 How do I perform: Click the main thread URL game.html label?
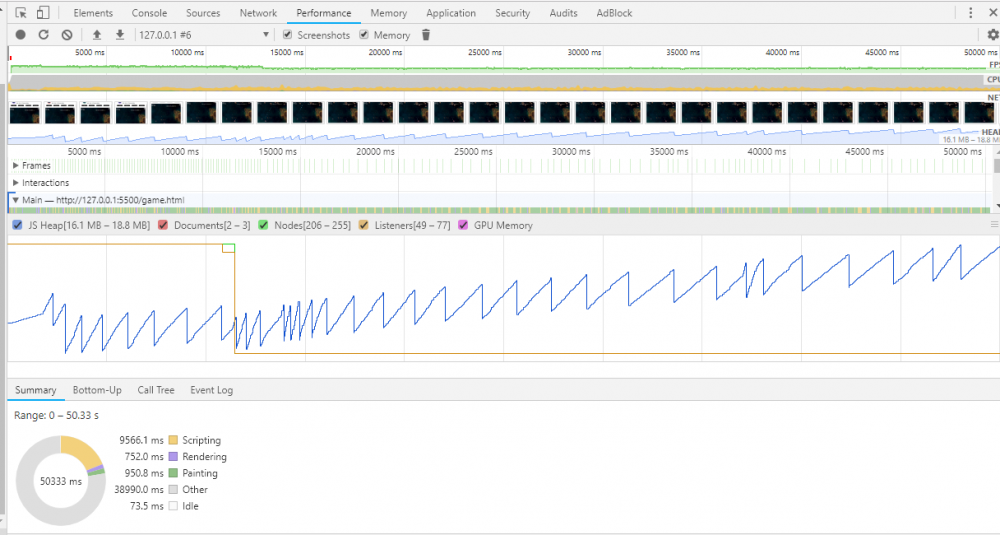point(121,200)
